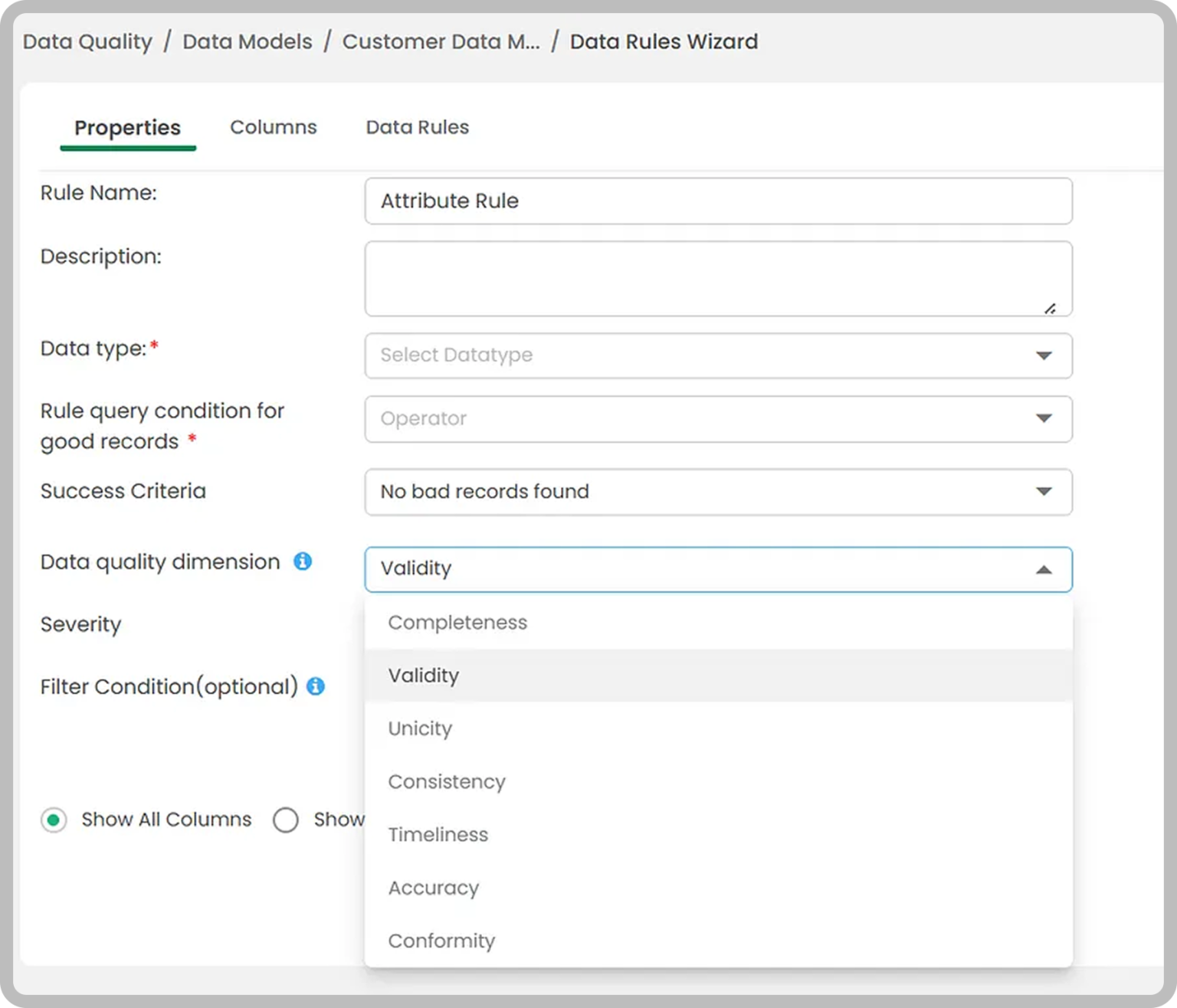1177x1008 pixels.
Task: Choose Validity from the dimension list
Action: 719,676
